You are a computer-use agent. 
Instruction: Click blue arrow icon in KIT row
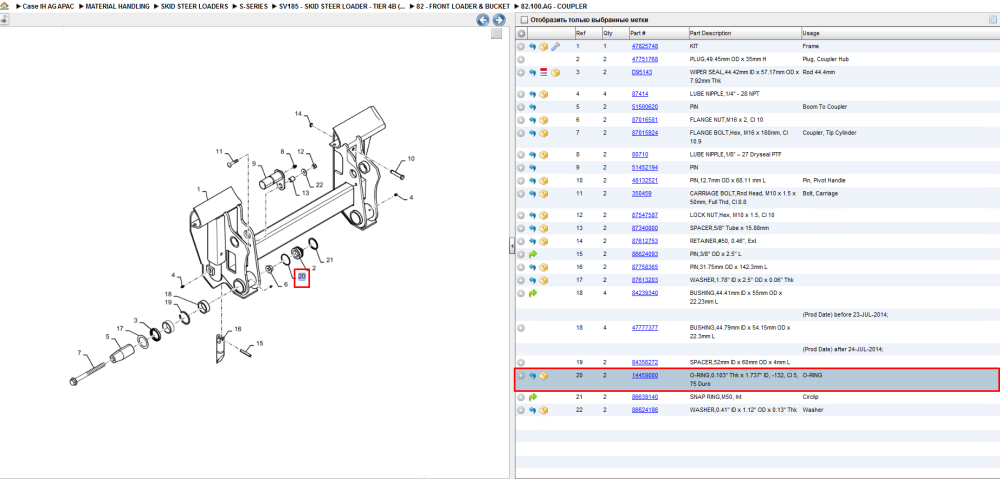pos(532,47)
